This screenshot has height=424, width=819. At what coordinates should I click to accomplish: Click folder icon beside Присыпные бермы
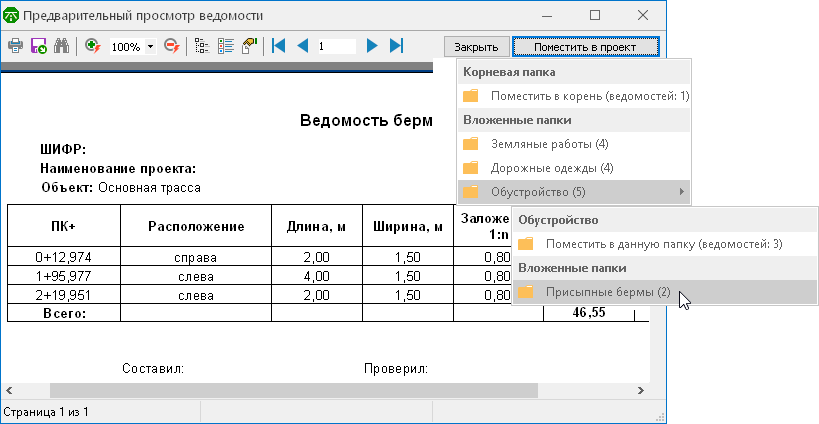click(525, 292)
